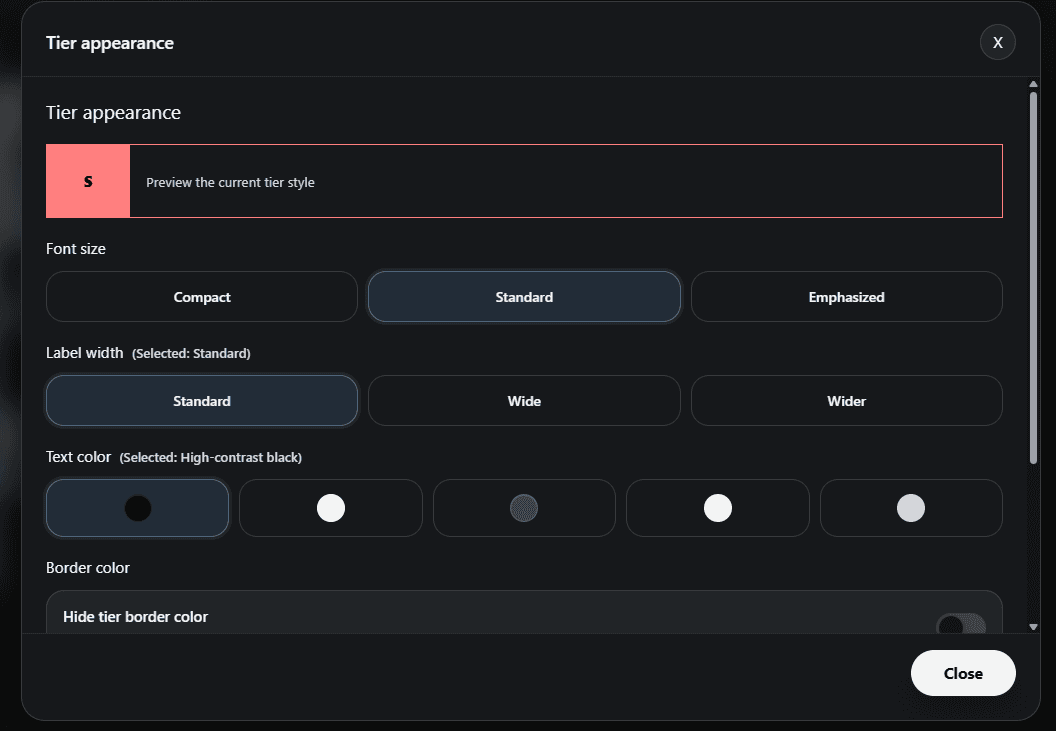
Task: Select the black text color swatch
Action: coord(138,508)
